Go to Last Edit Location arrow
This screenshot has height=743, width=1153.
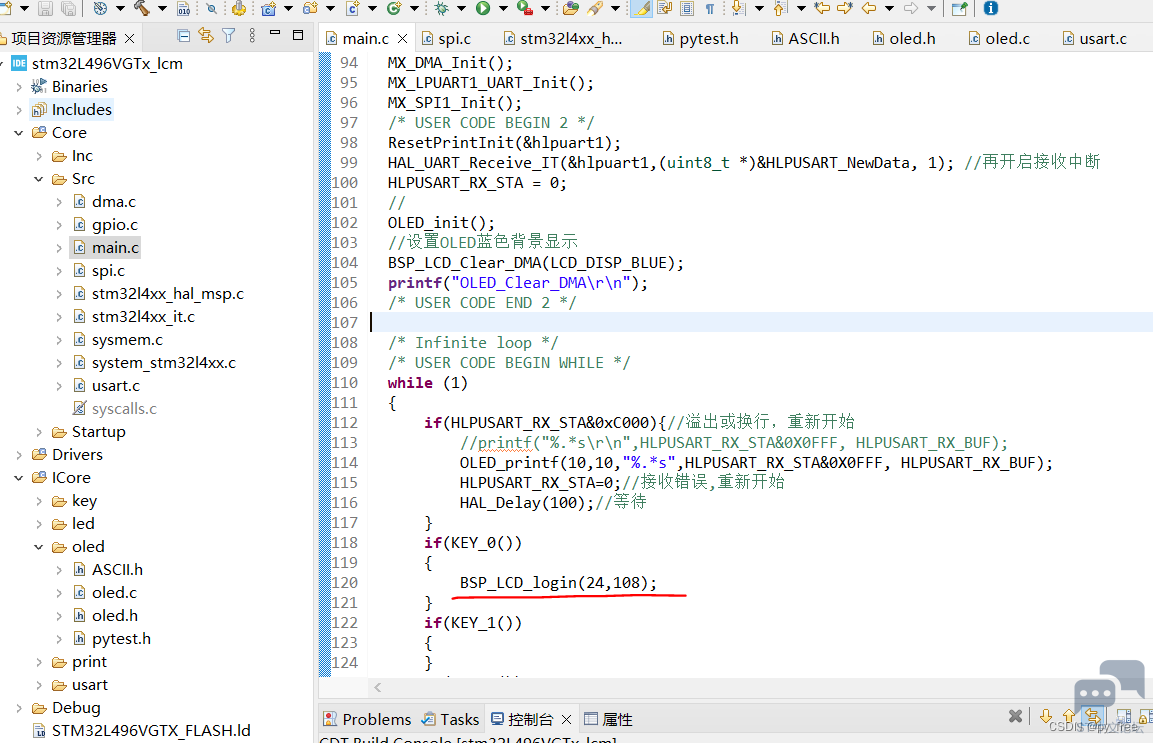tap(822, 8)
